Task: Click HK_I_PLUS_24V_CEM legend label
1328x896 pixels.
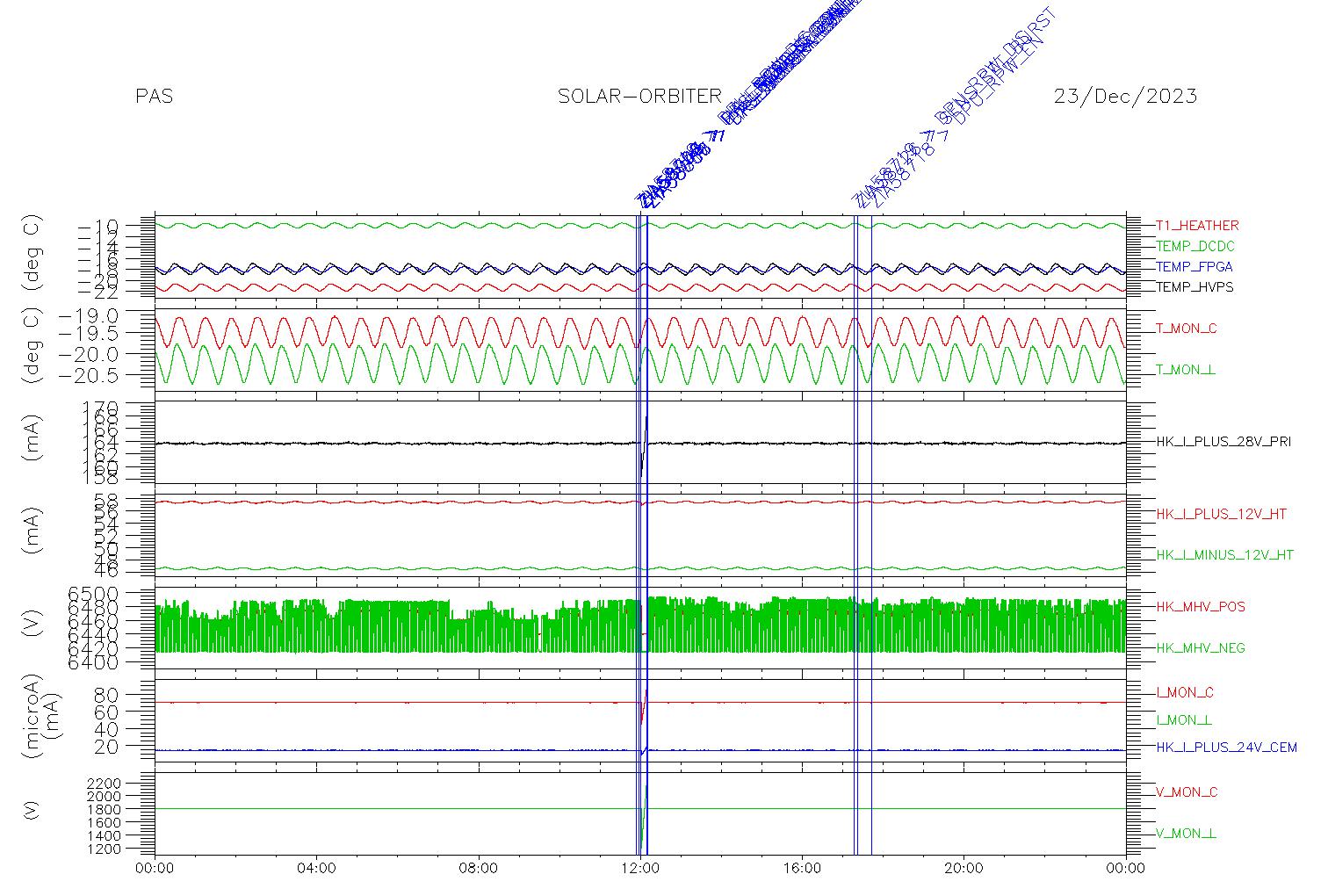Action: point(1226,748)
